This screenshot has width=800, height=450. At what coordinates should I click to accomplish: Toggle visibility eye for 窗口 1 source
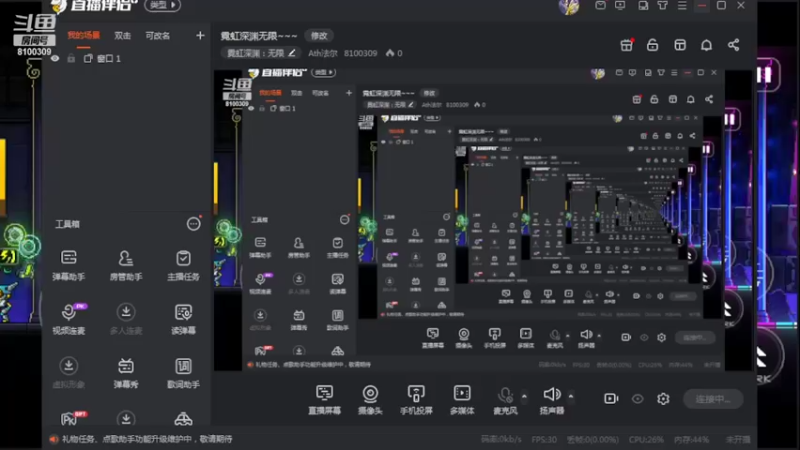click(x=55, y=59)
